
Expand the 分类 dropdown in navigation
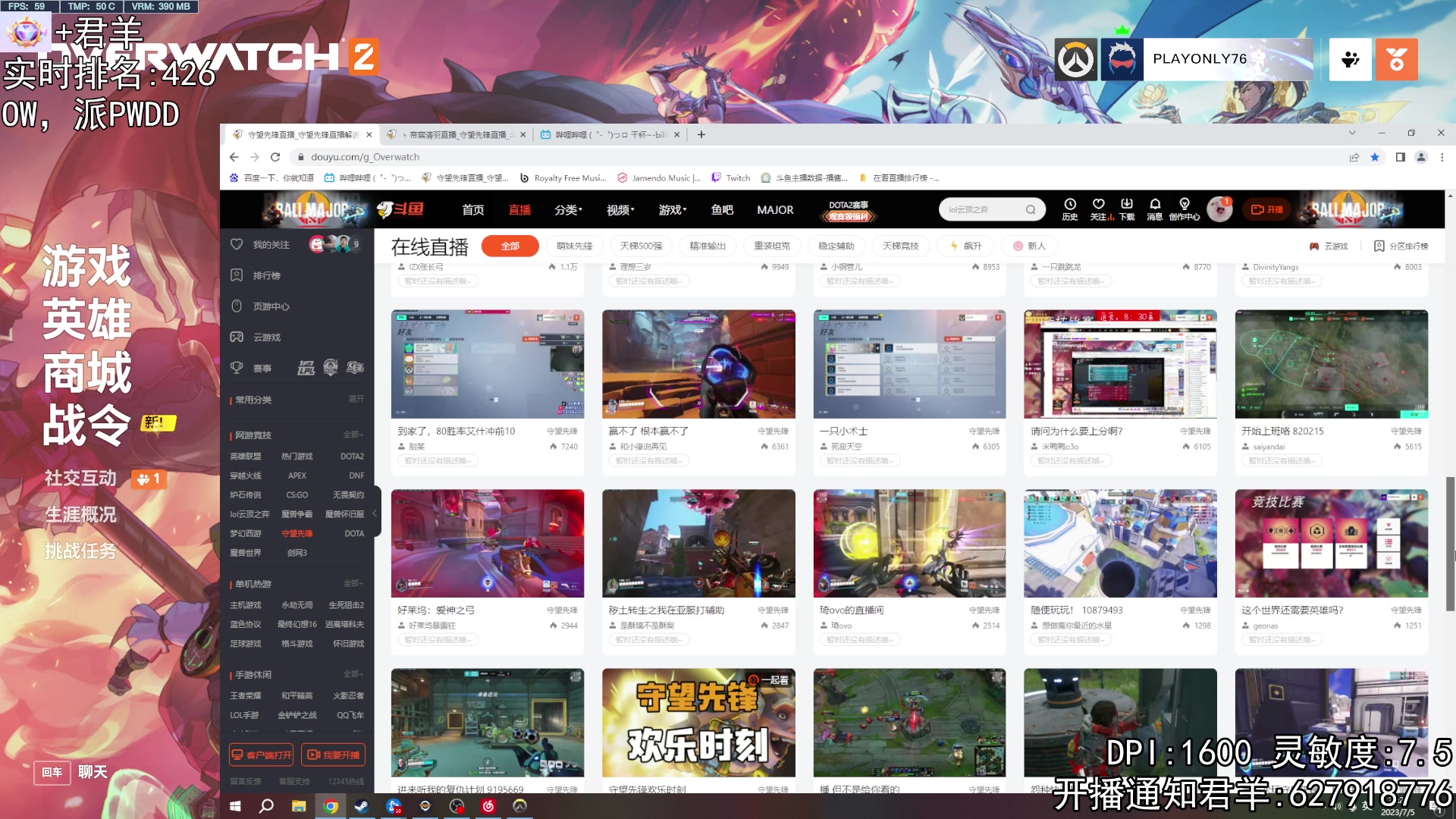[x=568, y=209]
